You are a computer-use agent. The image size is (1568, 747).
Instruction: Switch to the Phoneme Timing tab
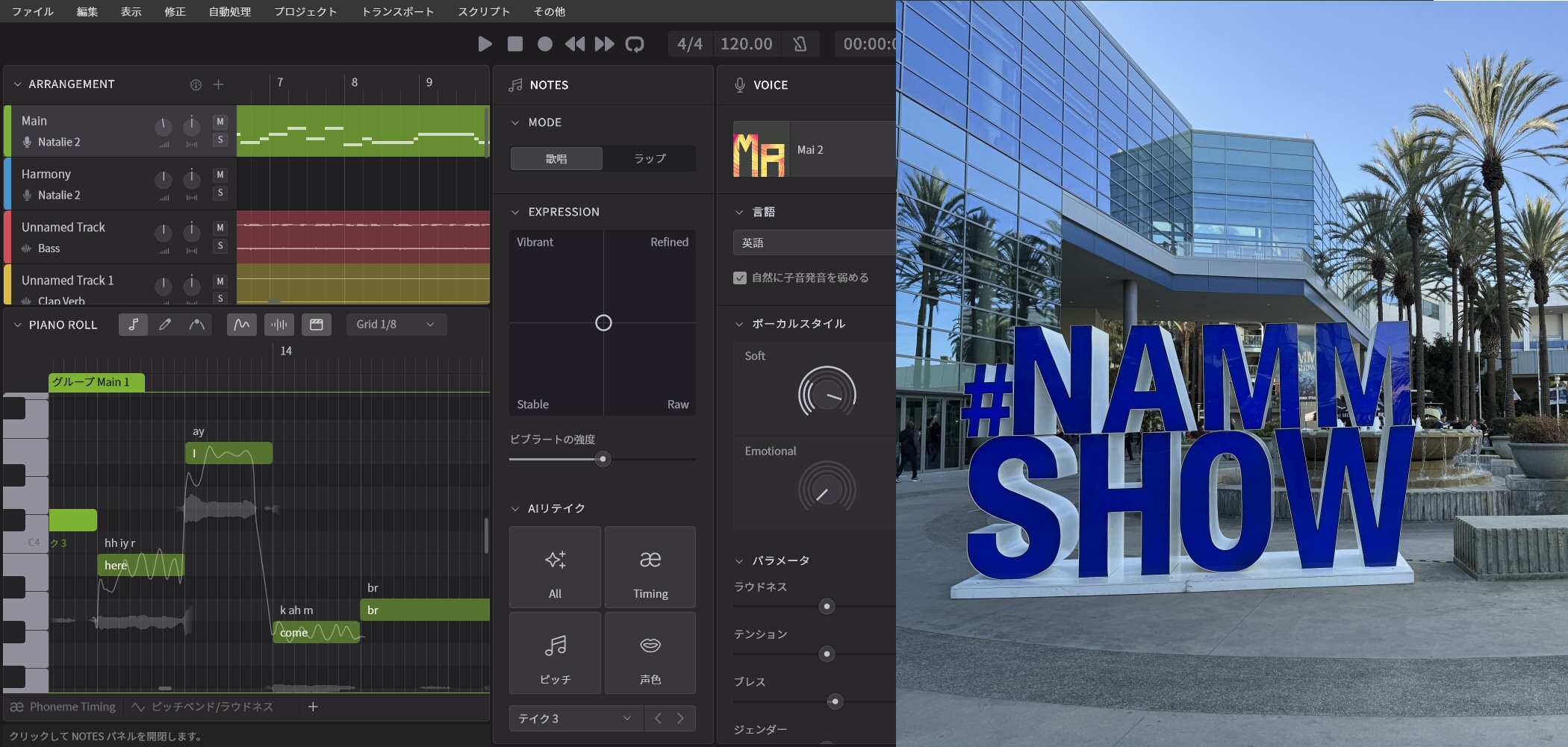click(63, 707)
